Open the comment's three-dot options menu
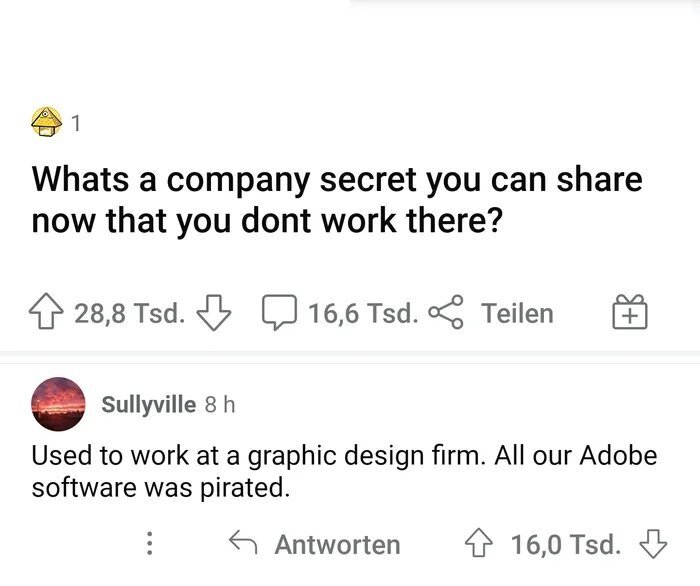 pyautogui.click(x=150, y=544)
